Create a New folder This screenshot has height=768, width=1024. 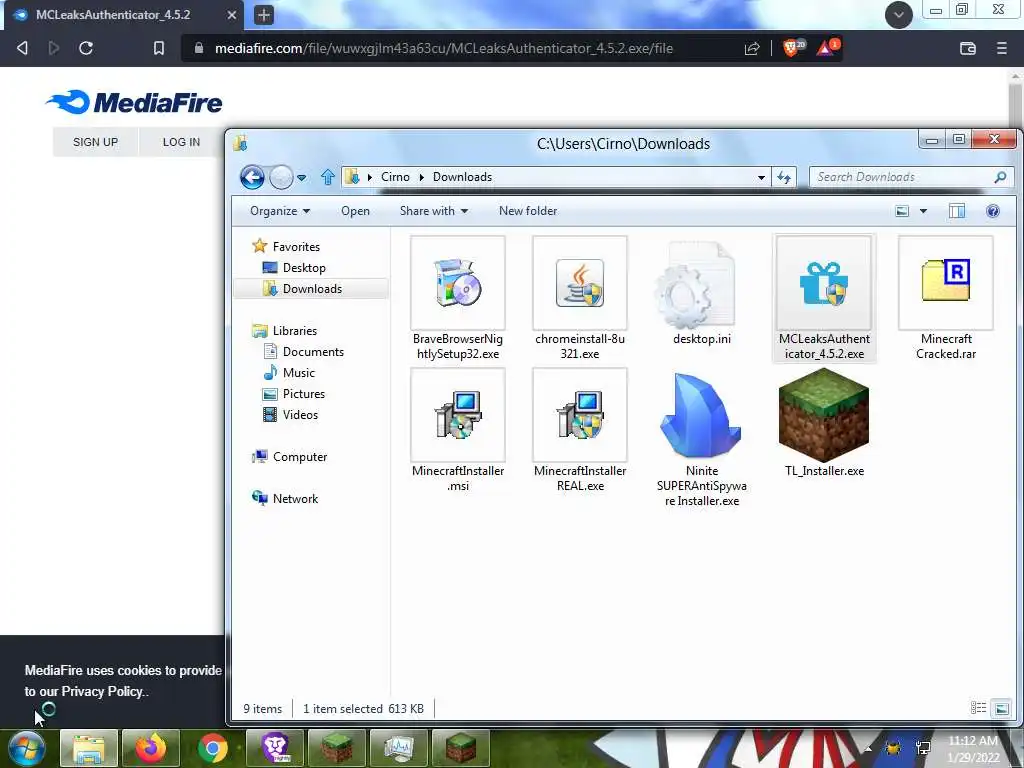tap(528, 211)
